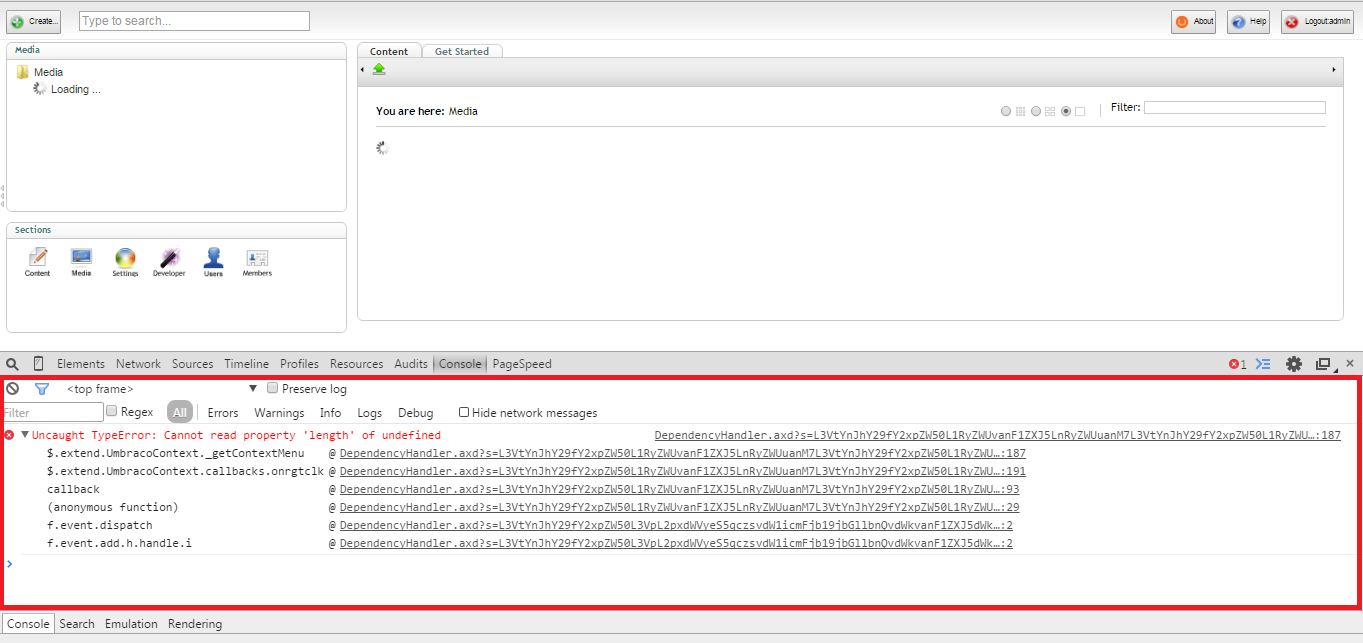Click the clear console icon
This screenshot has height=643, width=1363.
tap(13, 388)
